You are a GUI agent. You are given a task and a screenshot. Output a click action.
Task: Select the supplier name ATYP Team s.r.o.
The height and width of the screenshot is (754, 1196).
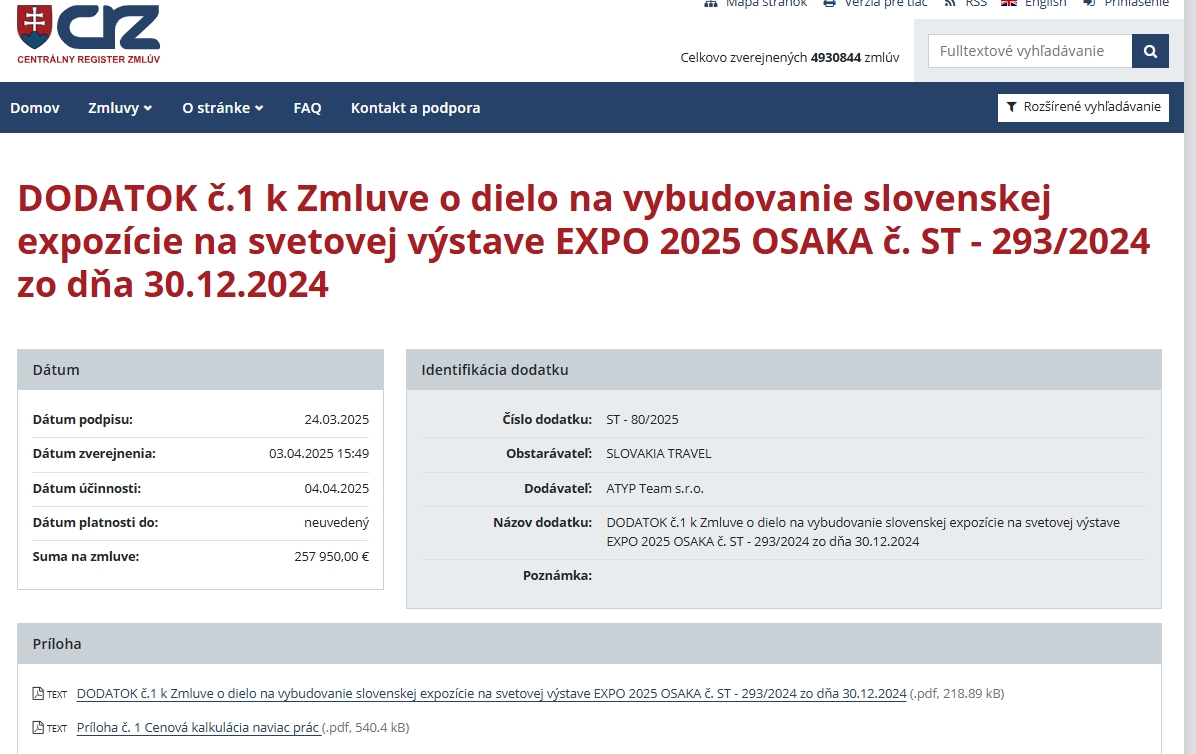pos(655,489)
